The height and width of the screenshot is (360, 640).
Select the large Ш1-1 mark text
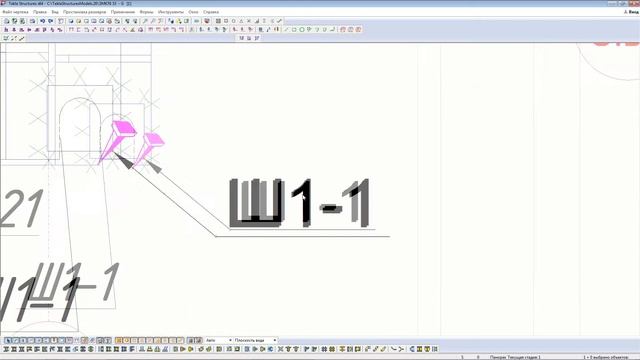[300, 203]
